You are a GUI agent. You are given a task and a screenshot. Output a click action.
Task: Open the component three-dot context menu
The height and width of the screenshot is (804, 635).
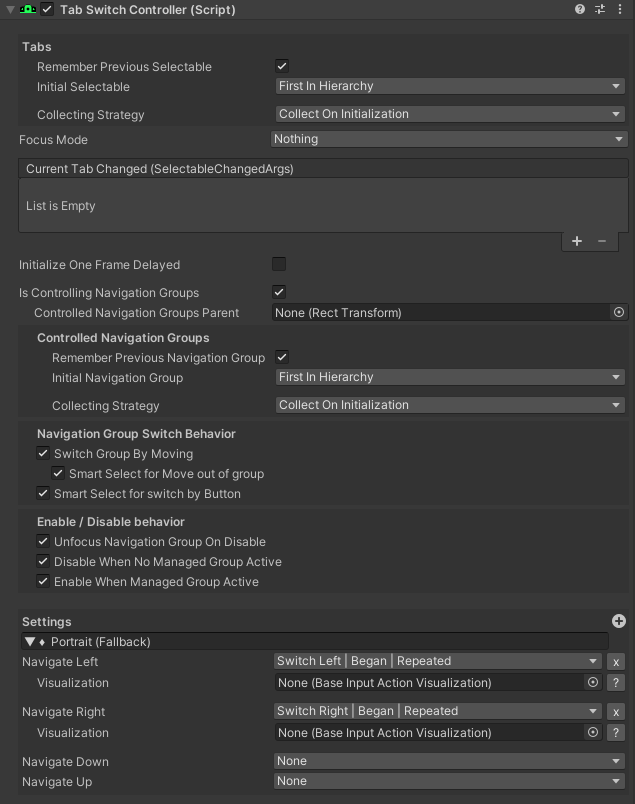620,9
